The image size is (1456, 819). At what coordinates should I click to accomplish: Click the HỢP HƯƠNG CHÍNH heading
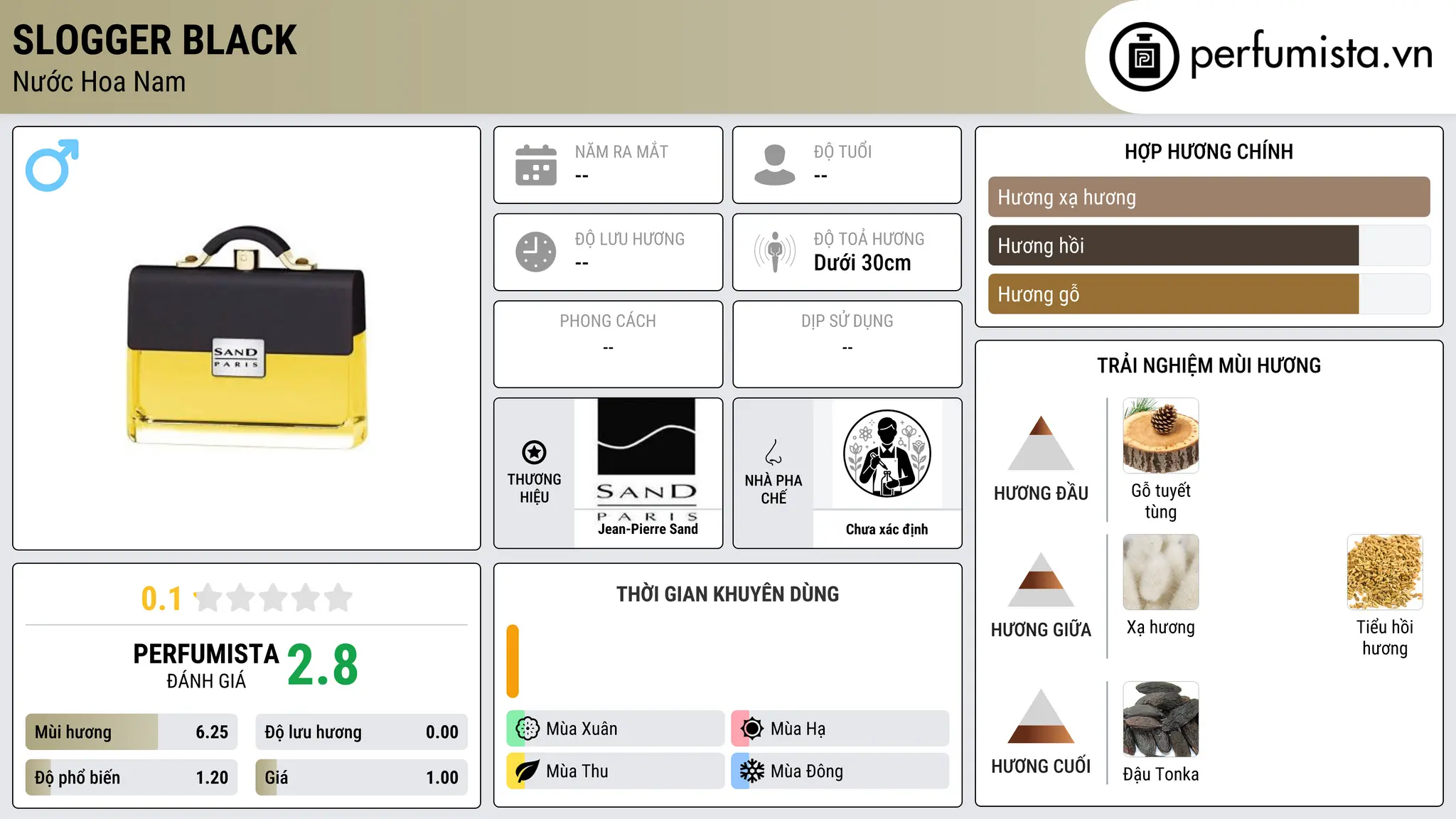point(1209,151)
